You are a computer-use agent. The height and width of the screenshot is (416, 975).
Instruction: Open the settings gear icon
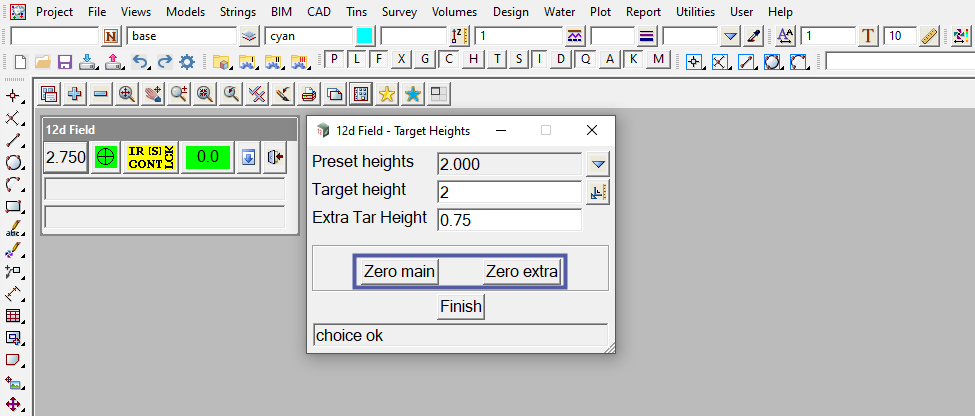point(186,62)
